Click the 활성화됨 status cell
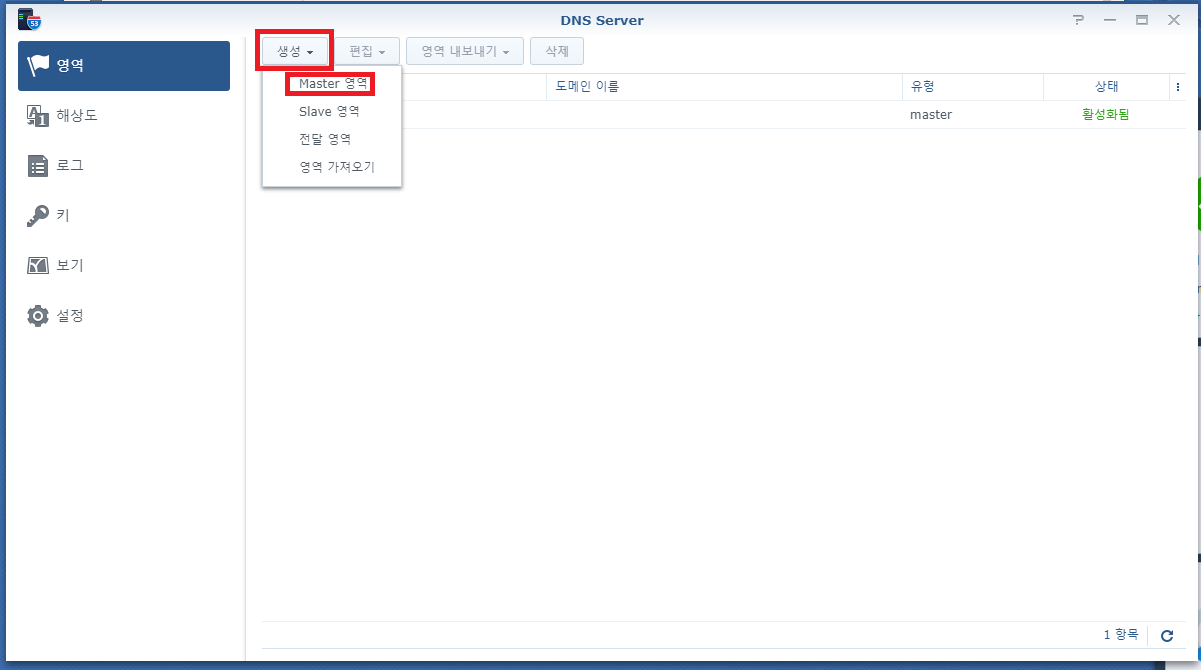The width and height of the screenshot is (1201, 670). coord(1106,115)
